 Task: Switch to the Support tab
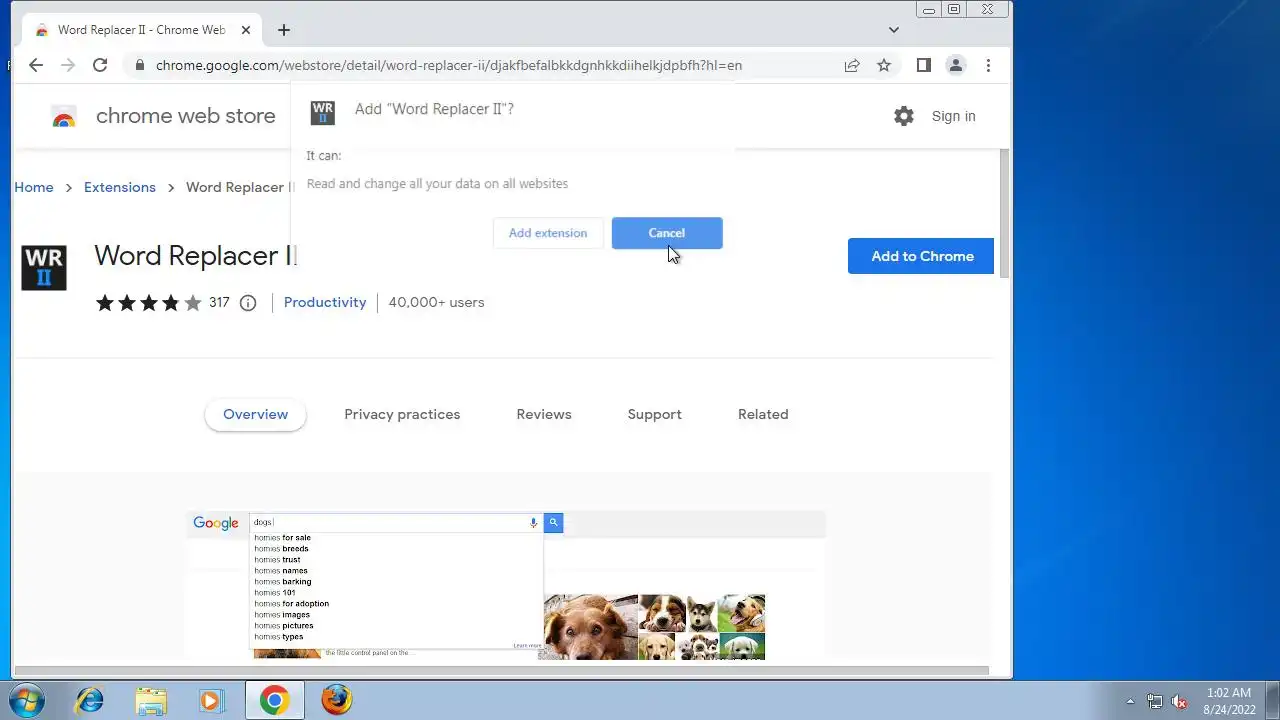(655, 414)
